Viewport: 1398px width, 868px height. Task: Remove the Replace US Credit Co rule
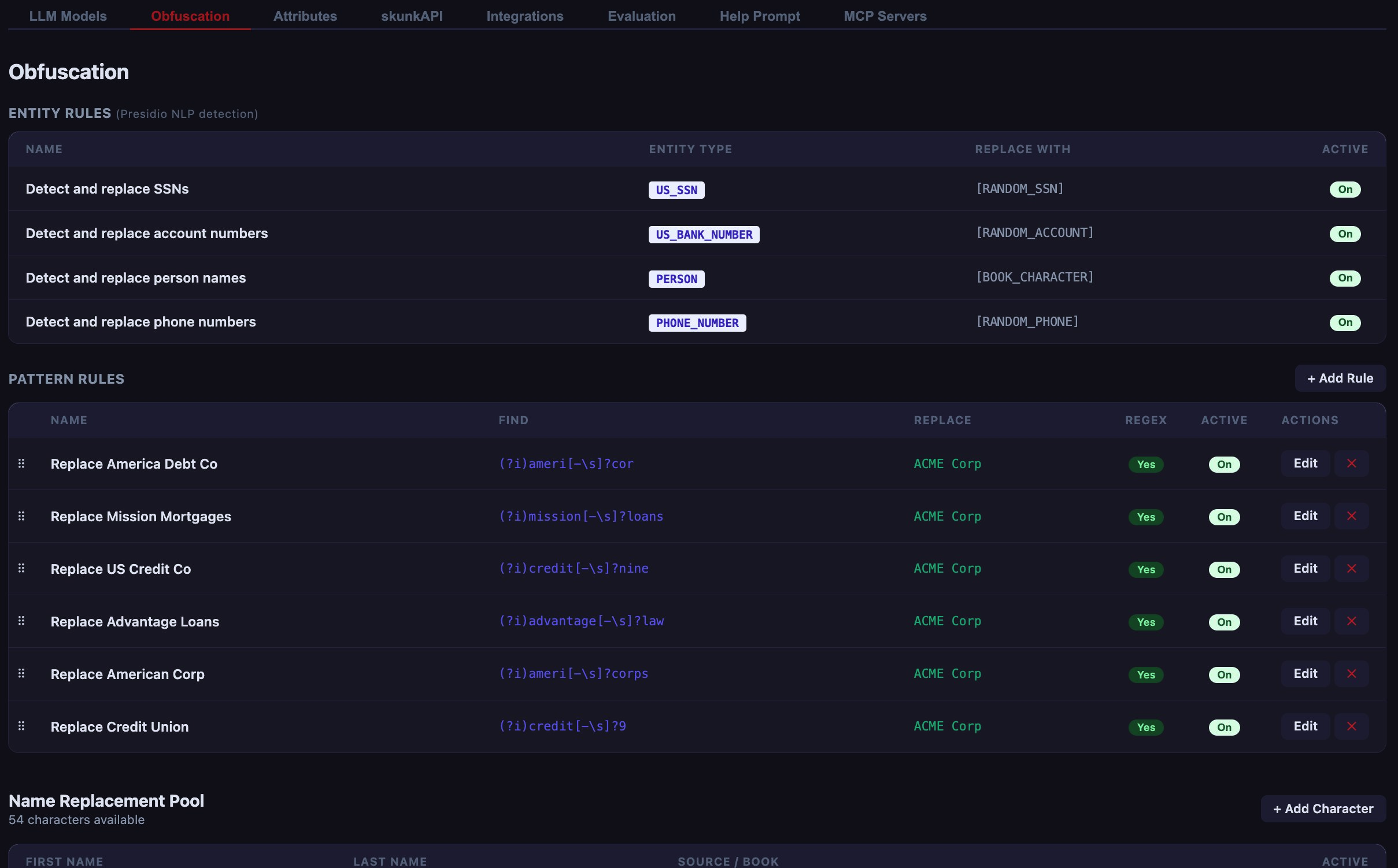[x=1351, y=569]
